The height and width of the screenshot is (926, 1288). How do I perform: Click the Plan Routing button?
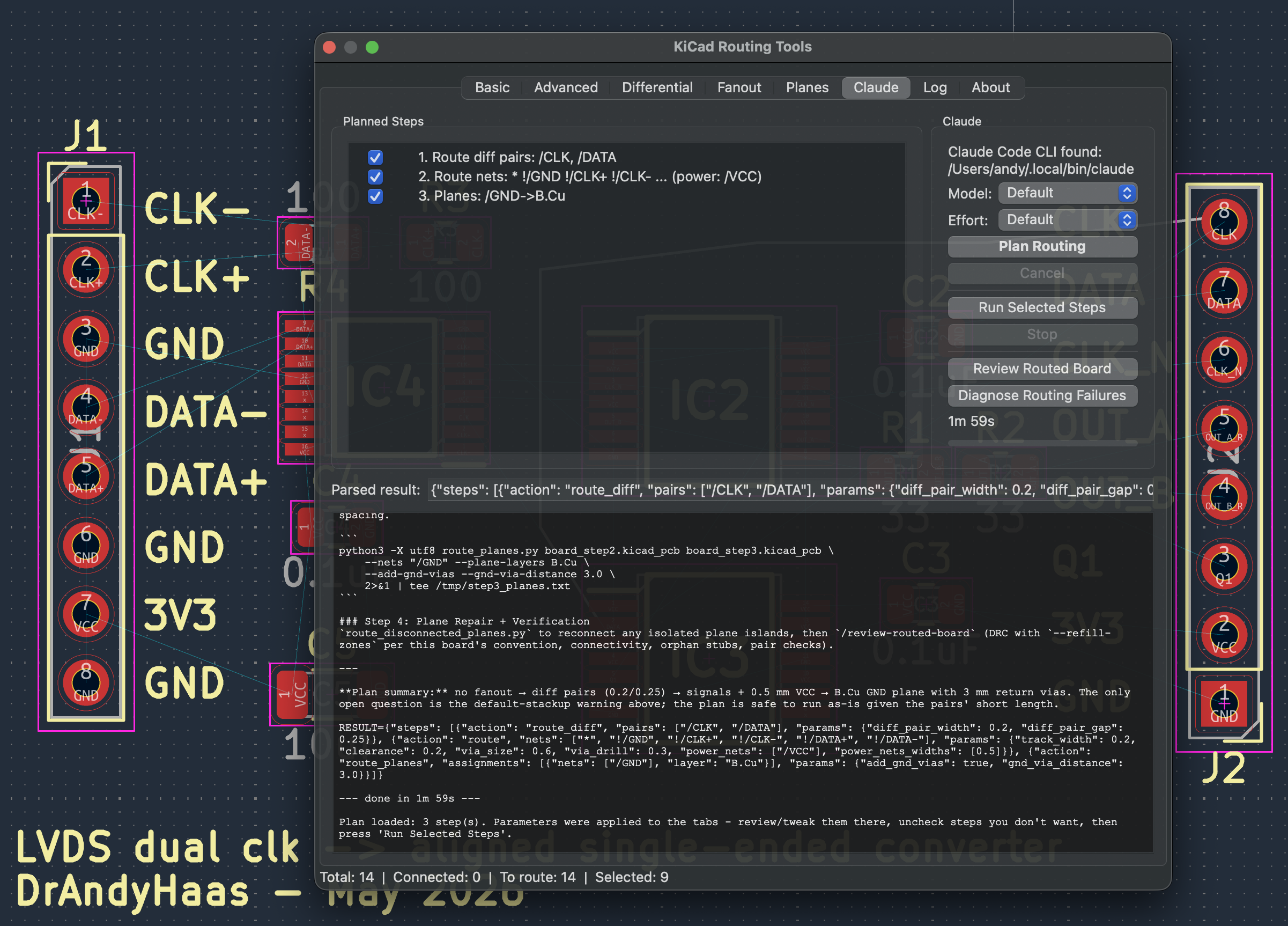click(1042, 247)
